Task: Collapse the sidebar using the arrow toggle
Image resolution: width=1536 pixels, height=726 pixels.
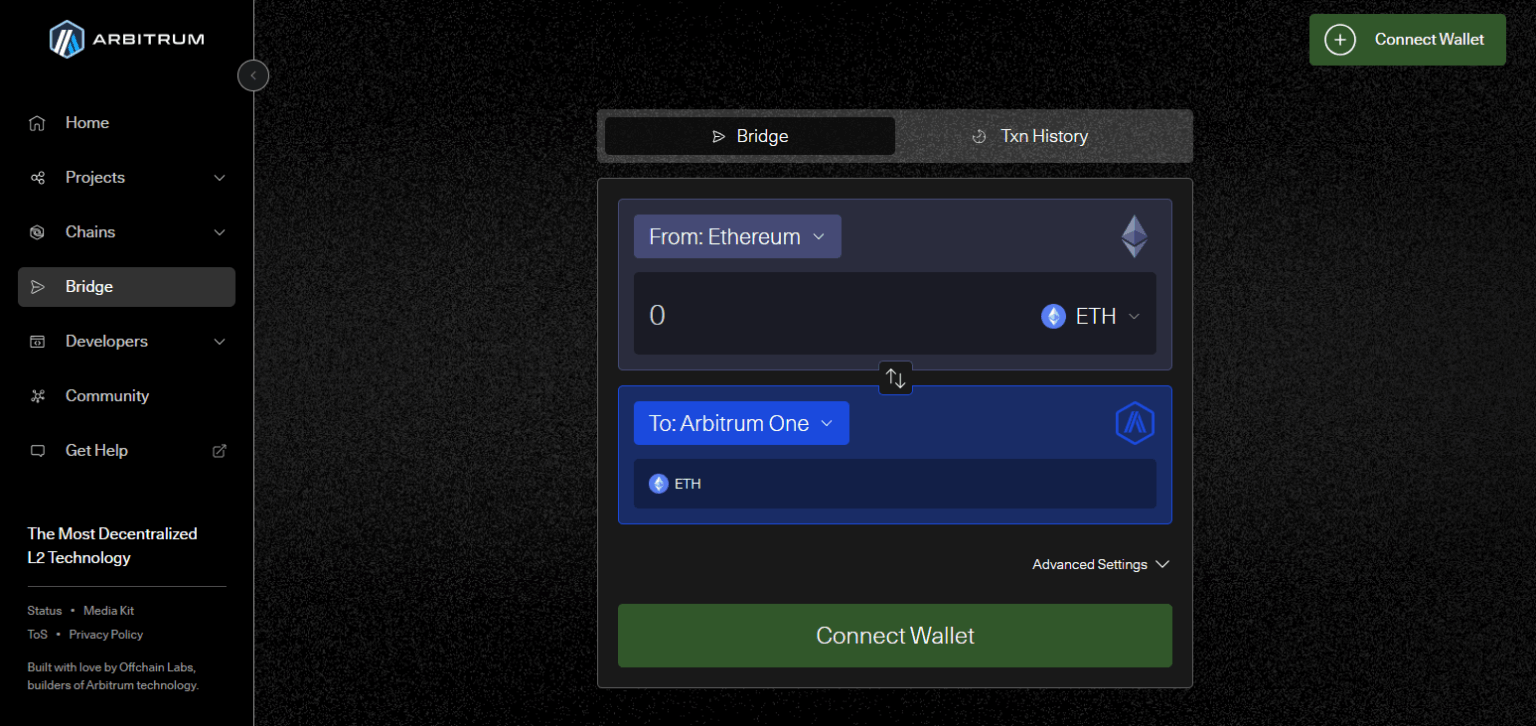Action: 252,75
